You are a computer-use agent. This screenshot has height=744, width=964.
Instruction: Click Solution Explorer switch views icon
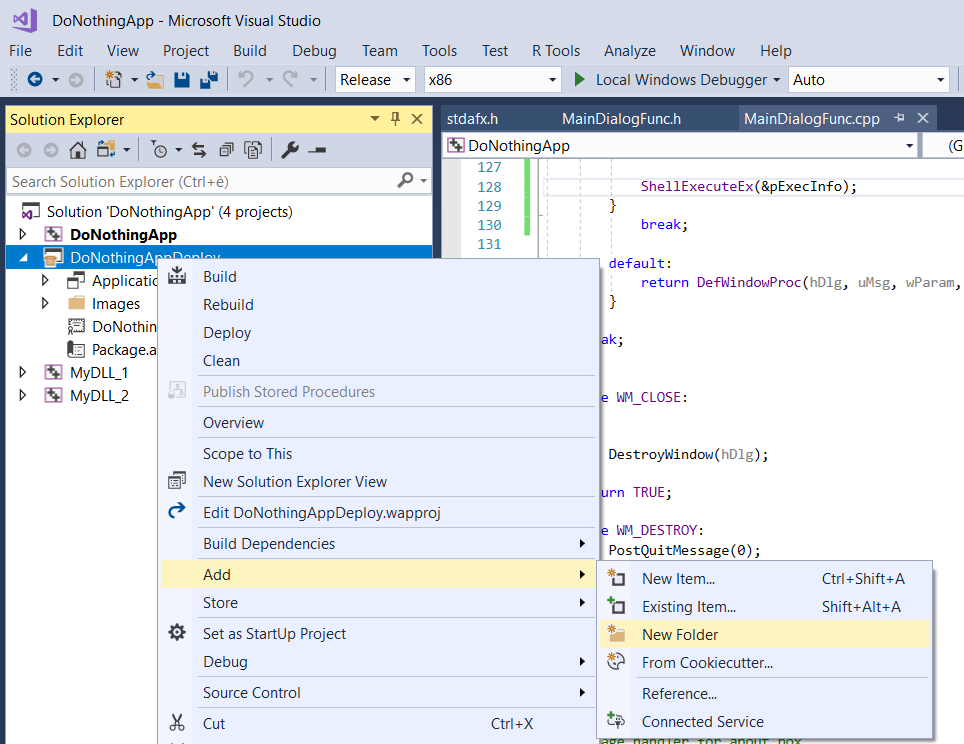tap(106, 150)
